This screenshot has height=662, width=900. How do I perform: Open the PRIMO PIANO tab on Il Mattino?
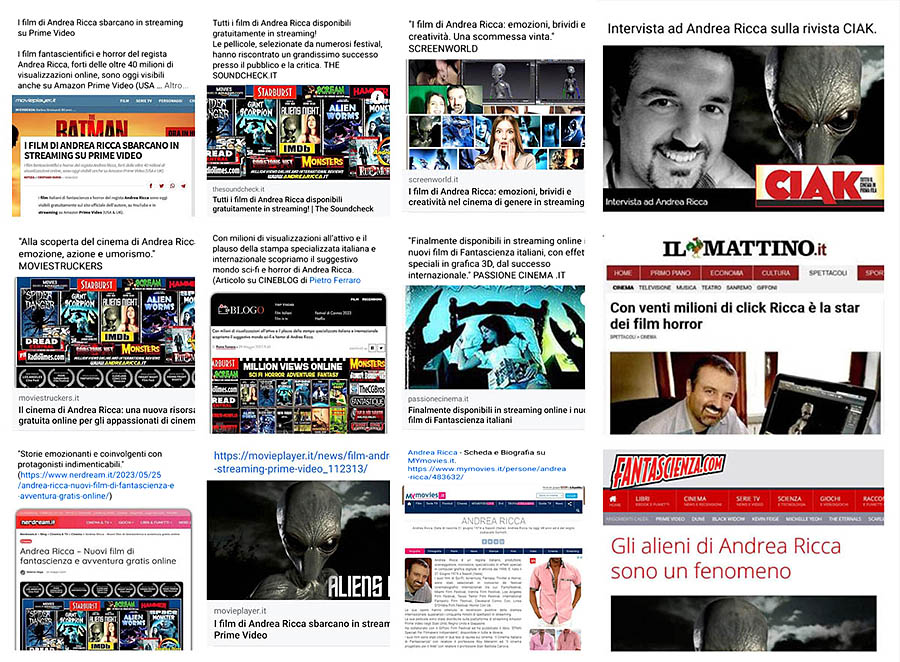tap(670, 273)
